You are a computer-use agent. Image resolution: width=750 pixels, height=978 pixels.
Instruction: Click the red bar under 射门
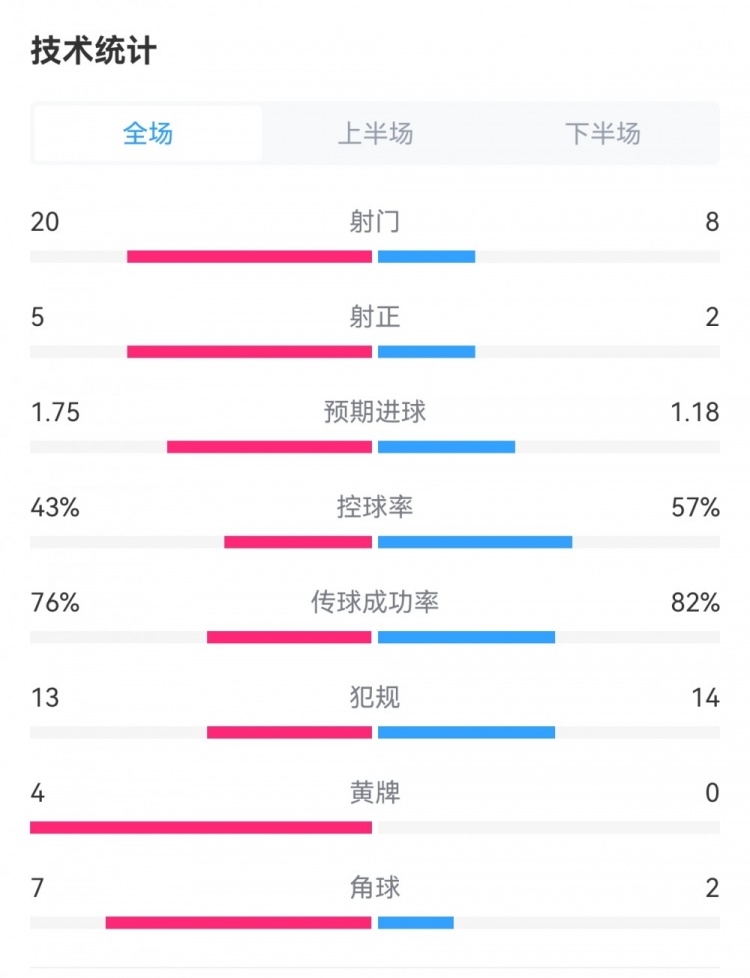[249, 257]
